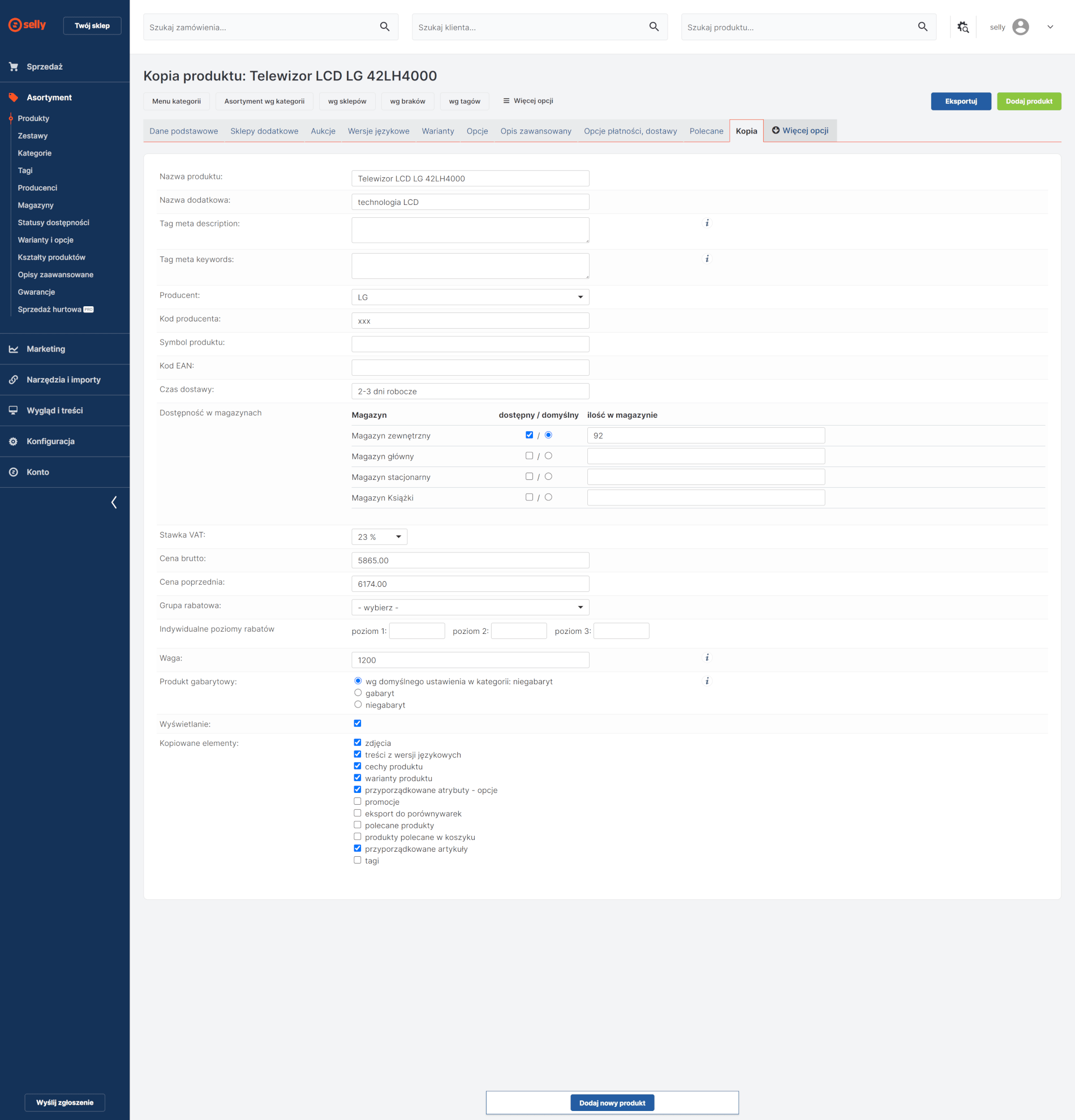The width and height of the screenshot is (1075, 1120).
Task: Toggle the Wyświetlanie checkbox
Action: pos(358,723)
